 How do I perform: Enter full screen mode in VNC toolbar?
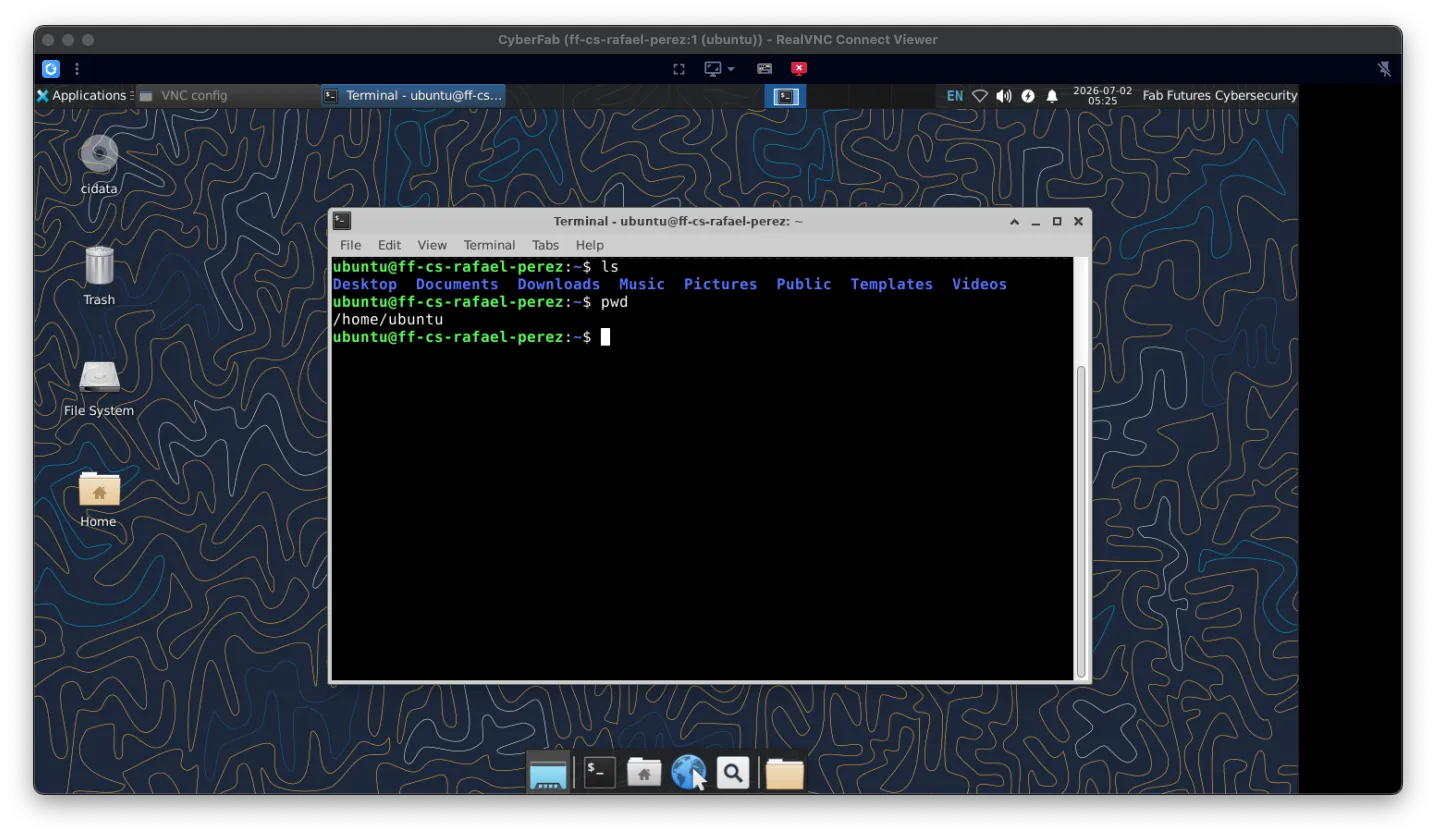coord(679,69)
